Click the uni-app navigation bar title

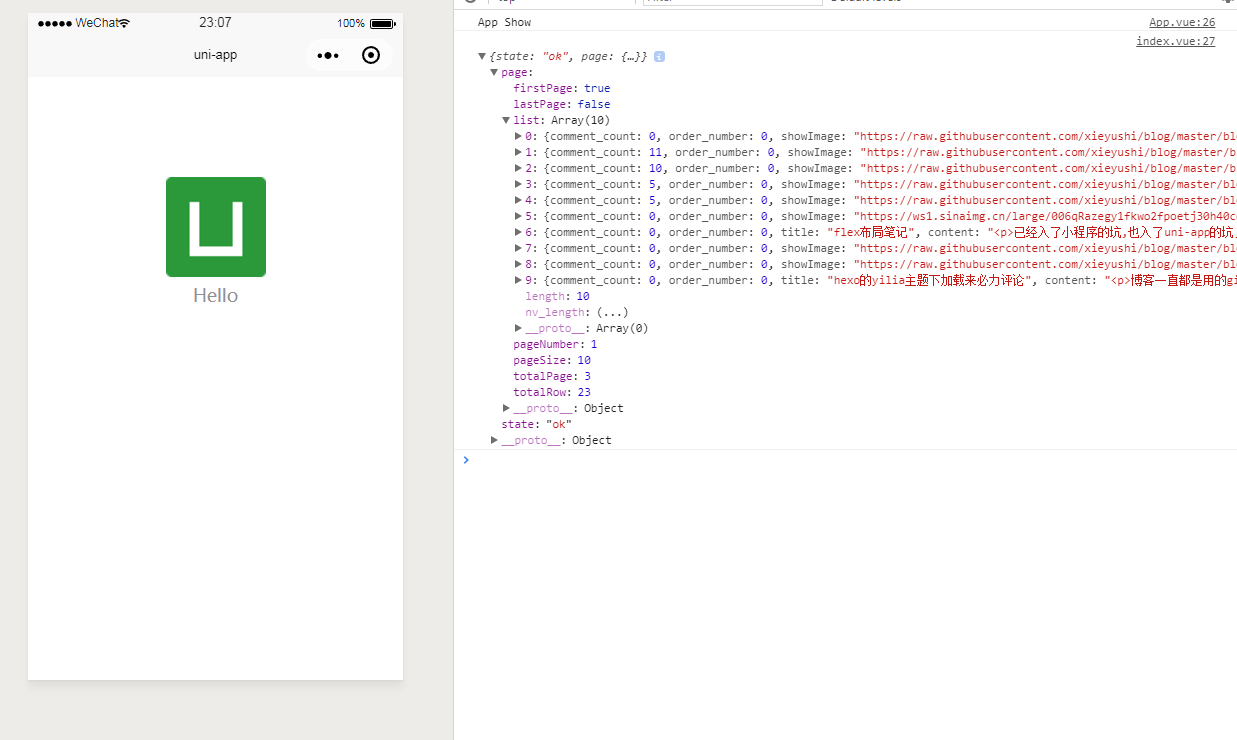(216, 55)
